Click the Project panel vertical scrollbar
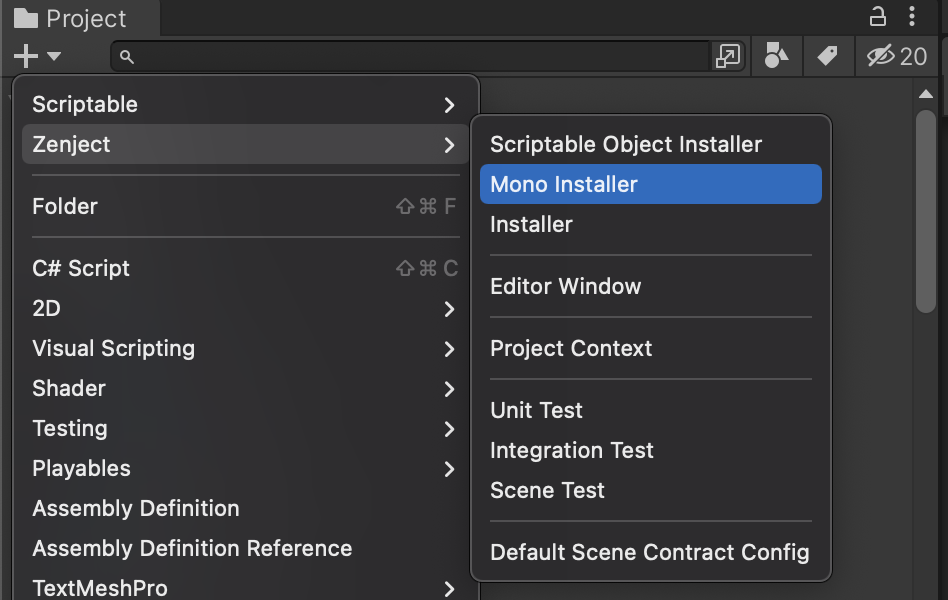 [926, 210]
